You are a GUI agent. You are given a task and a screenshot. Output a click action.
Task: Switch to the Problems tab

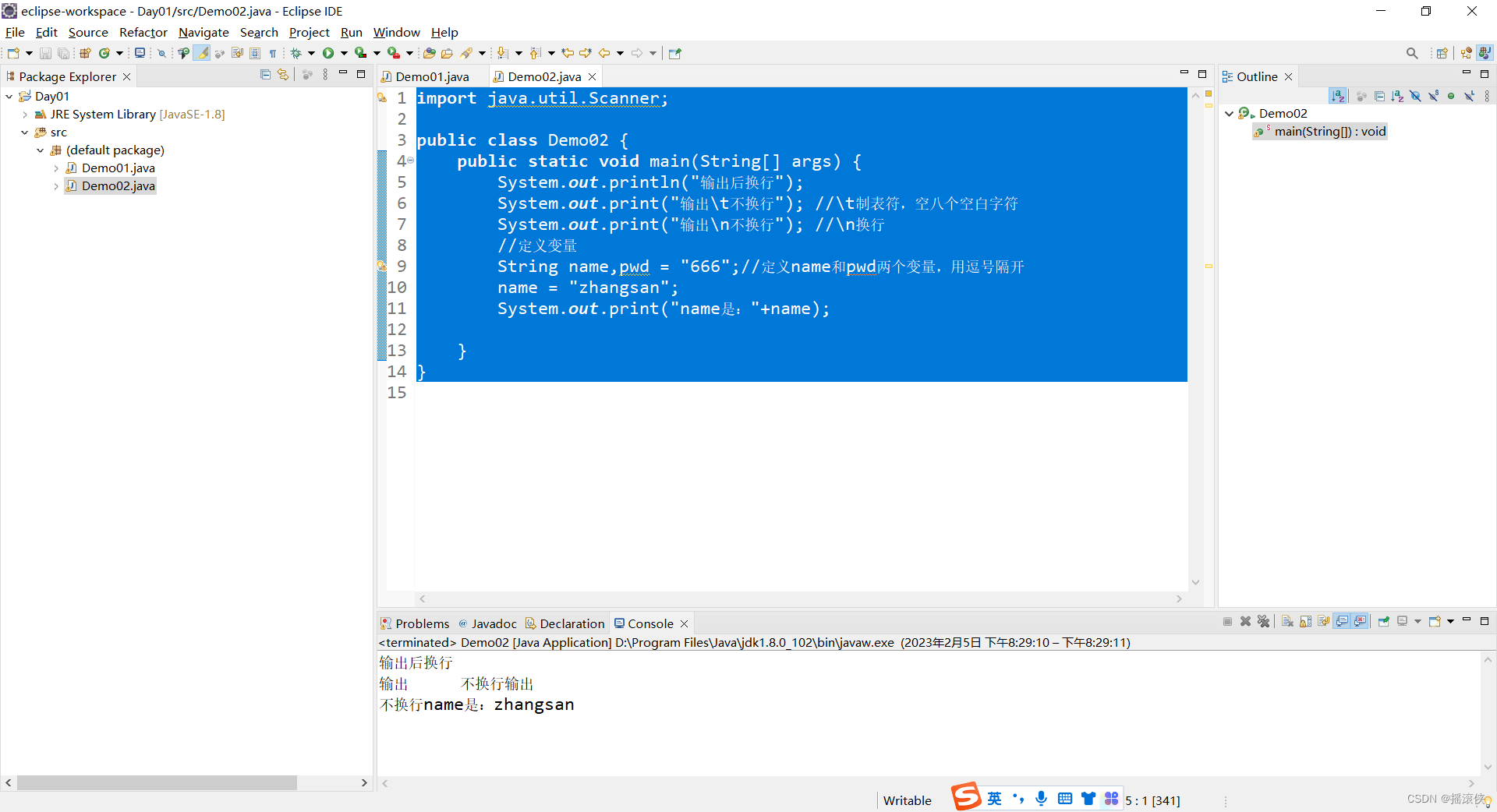pyautogui.click(x=415, y=623)
